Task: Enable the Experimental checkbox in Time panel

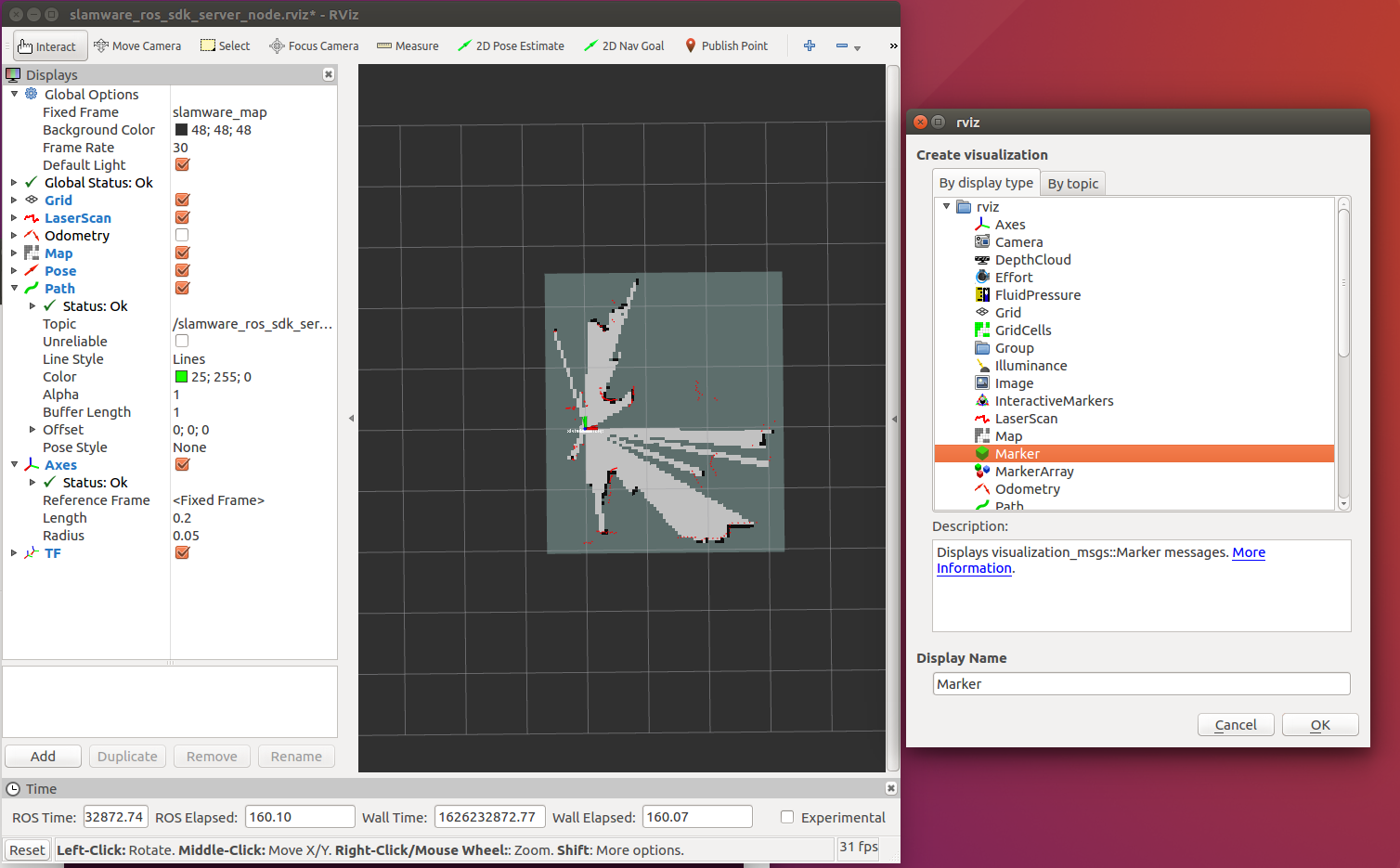Action: [x=787, y=817]
